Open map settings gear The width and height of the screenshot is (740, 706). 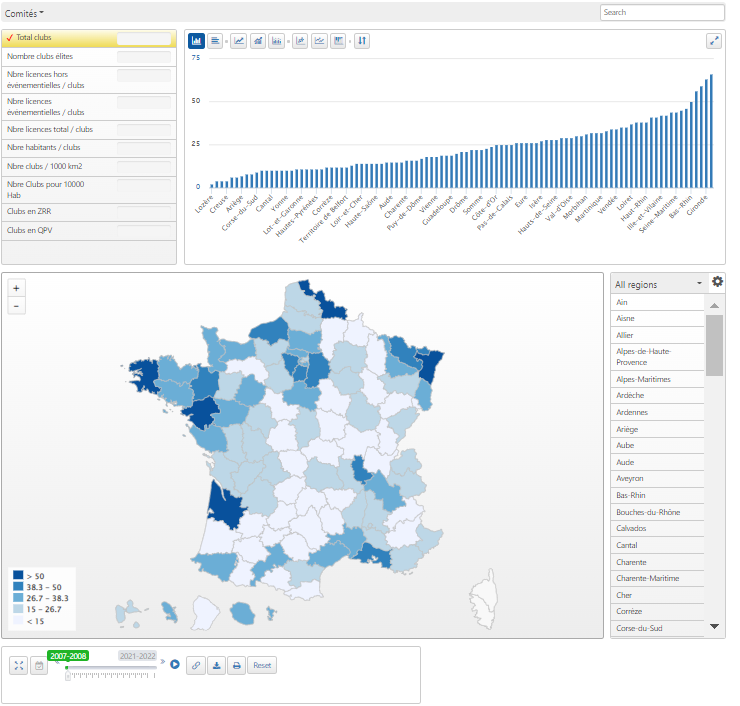pos(717,282)
